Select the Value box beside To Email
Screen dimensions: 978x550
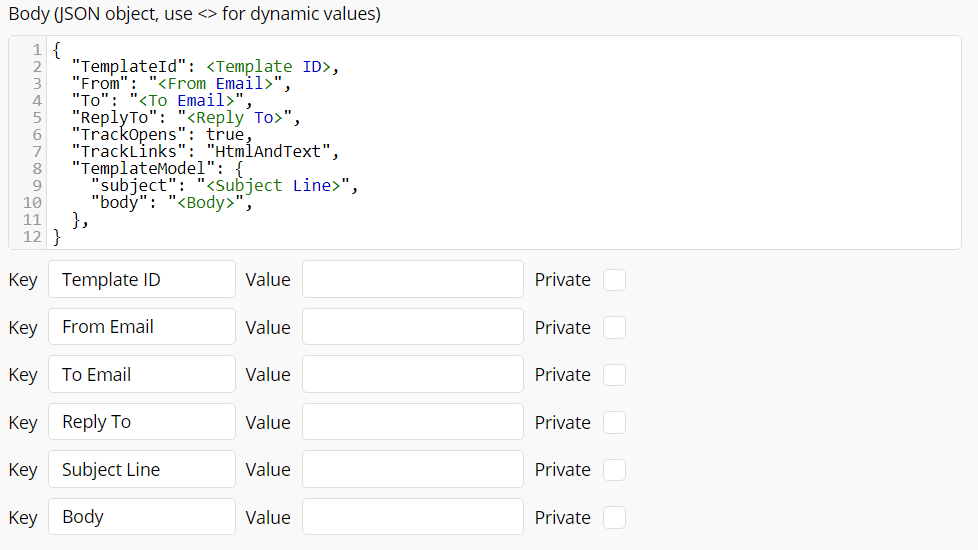coord(412,375)
